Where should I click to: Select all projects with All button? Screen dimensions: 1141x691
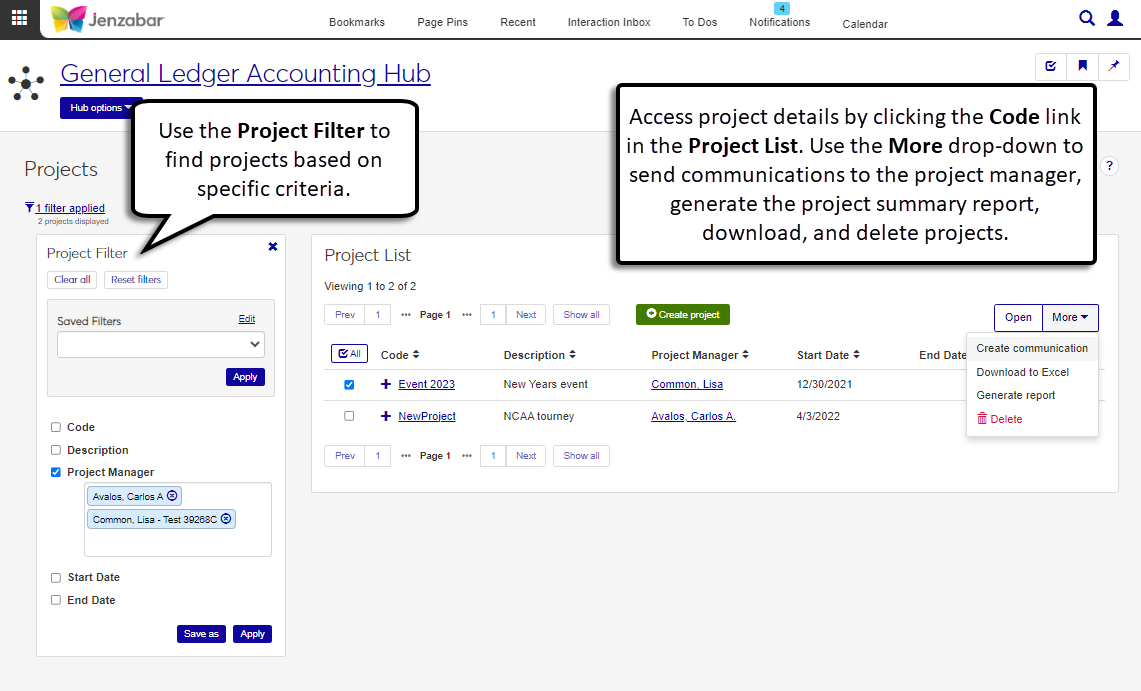click(349, 354)
